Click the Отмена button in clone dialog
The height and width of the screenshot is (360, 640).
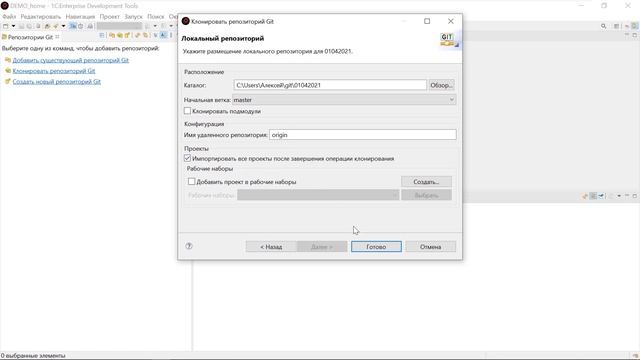coord(430,247)
